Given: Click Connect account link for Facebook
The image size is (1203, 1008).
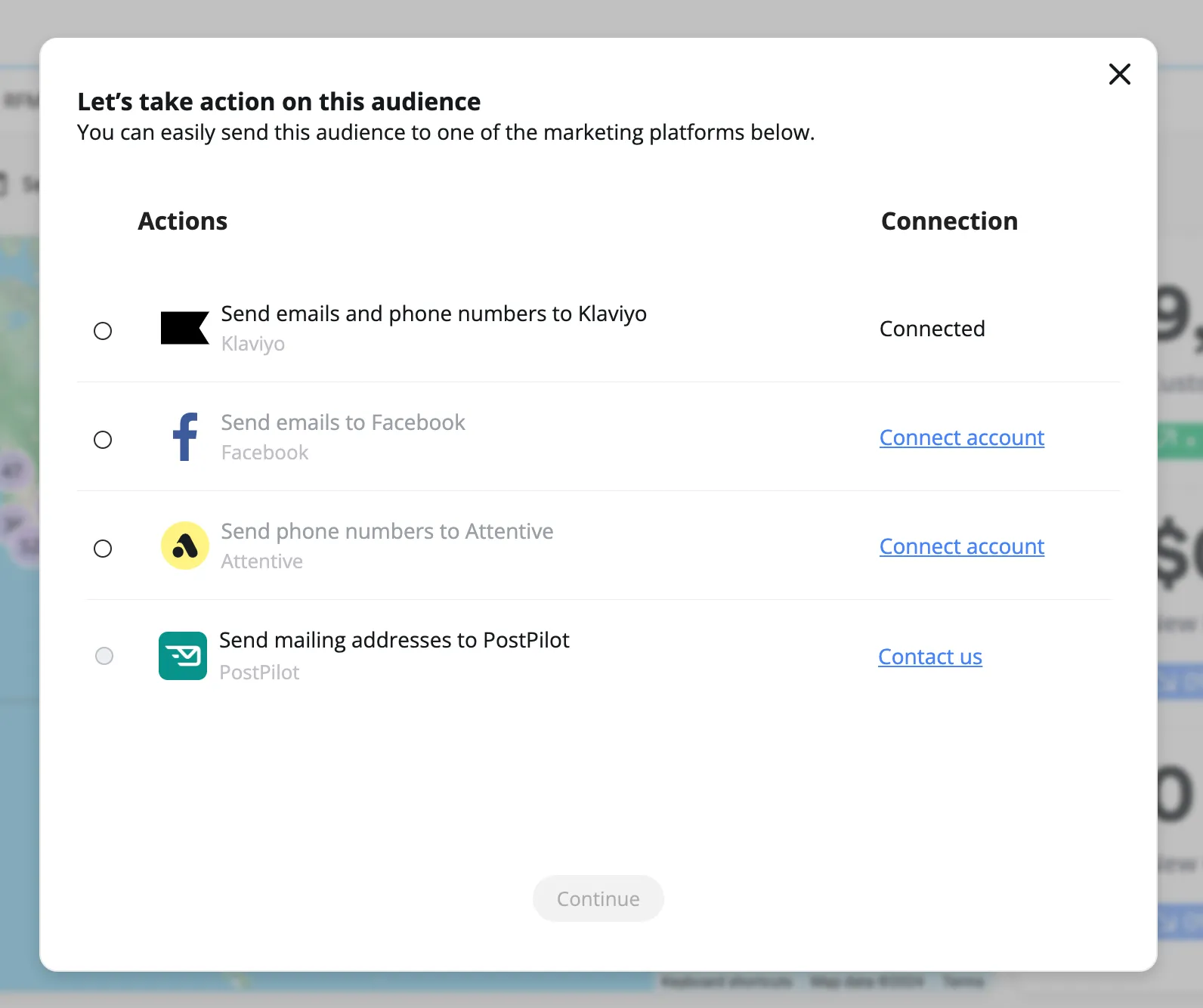Looking at the screenshot, I should point(962,438).
